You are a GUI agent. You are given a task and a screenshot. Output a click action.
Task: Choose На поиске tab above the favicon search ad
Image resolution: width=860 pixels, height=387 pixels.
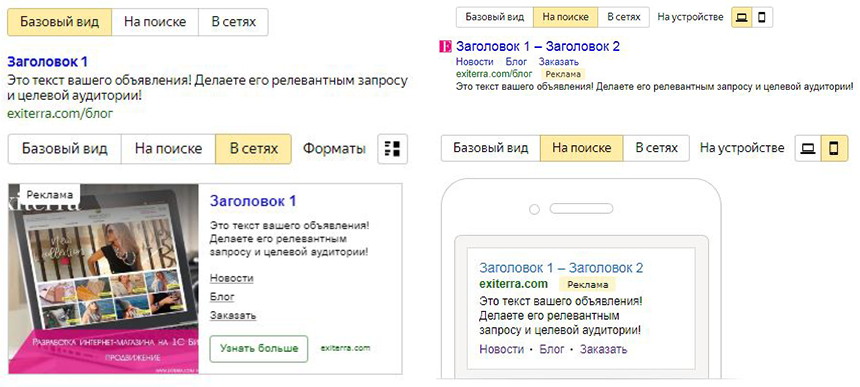(x=565, y=17)
